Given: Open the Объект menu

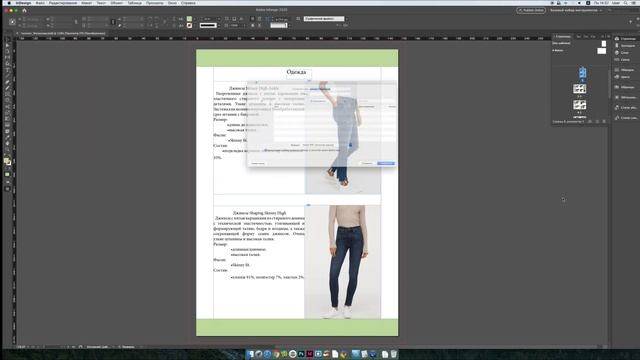Looking at the screenshot, I should coord(116,3).
